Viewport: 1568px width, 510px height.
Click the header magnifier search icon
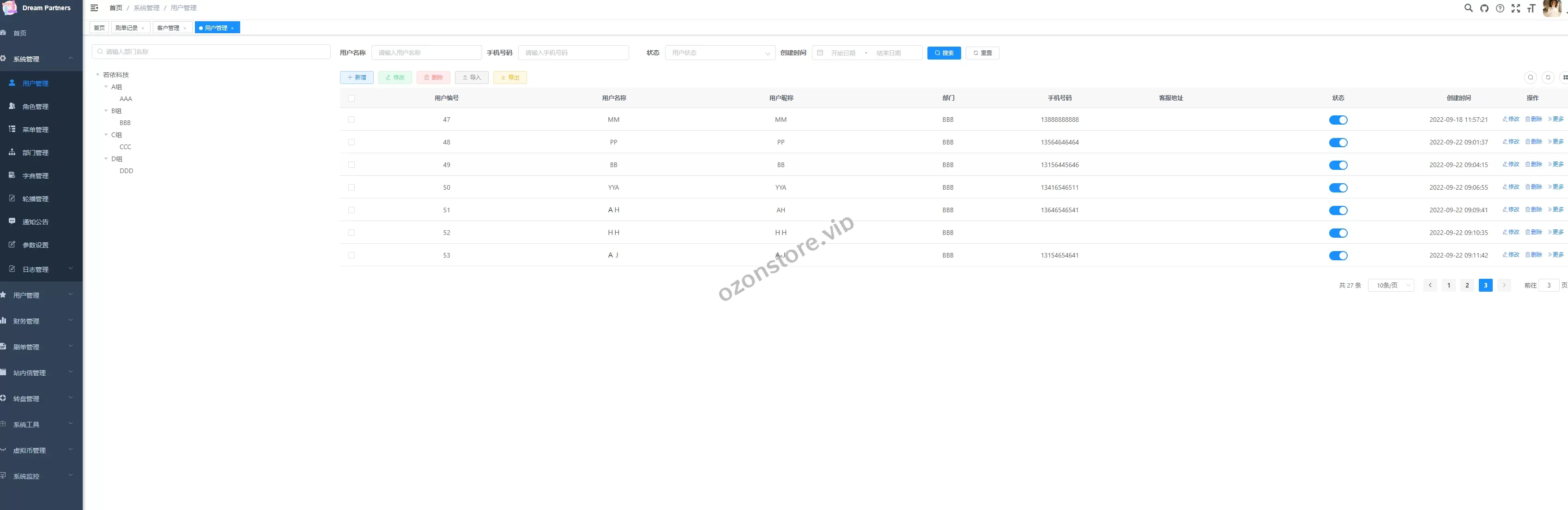(x=1468, y=8)
